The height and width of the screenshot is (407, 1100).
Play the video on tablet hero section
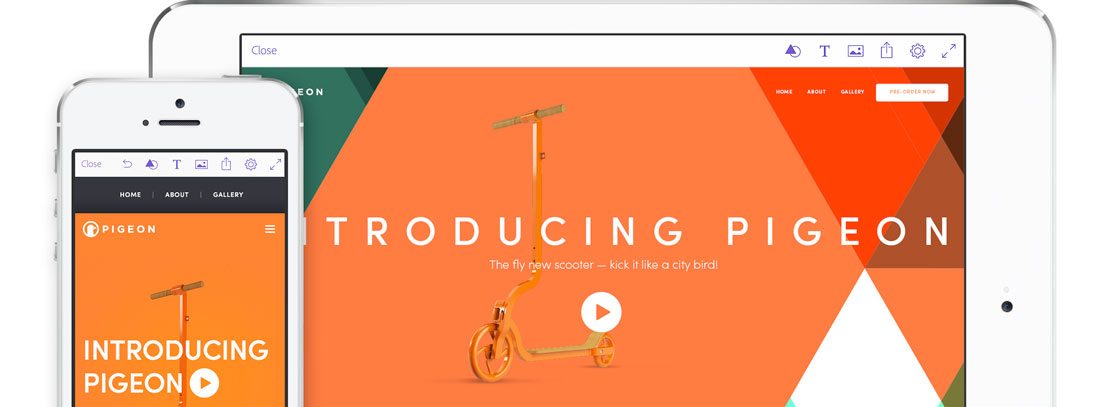pyautogui.click(x=601, y=312)
